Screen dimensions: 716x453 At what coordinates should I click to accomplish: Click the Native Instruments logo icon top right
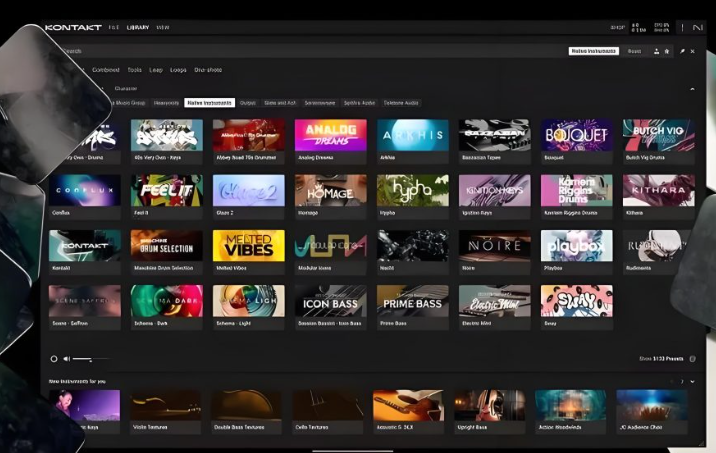[697, 27]
